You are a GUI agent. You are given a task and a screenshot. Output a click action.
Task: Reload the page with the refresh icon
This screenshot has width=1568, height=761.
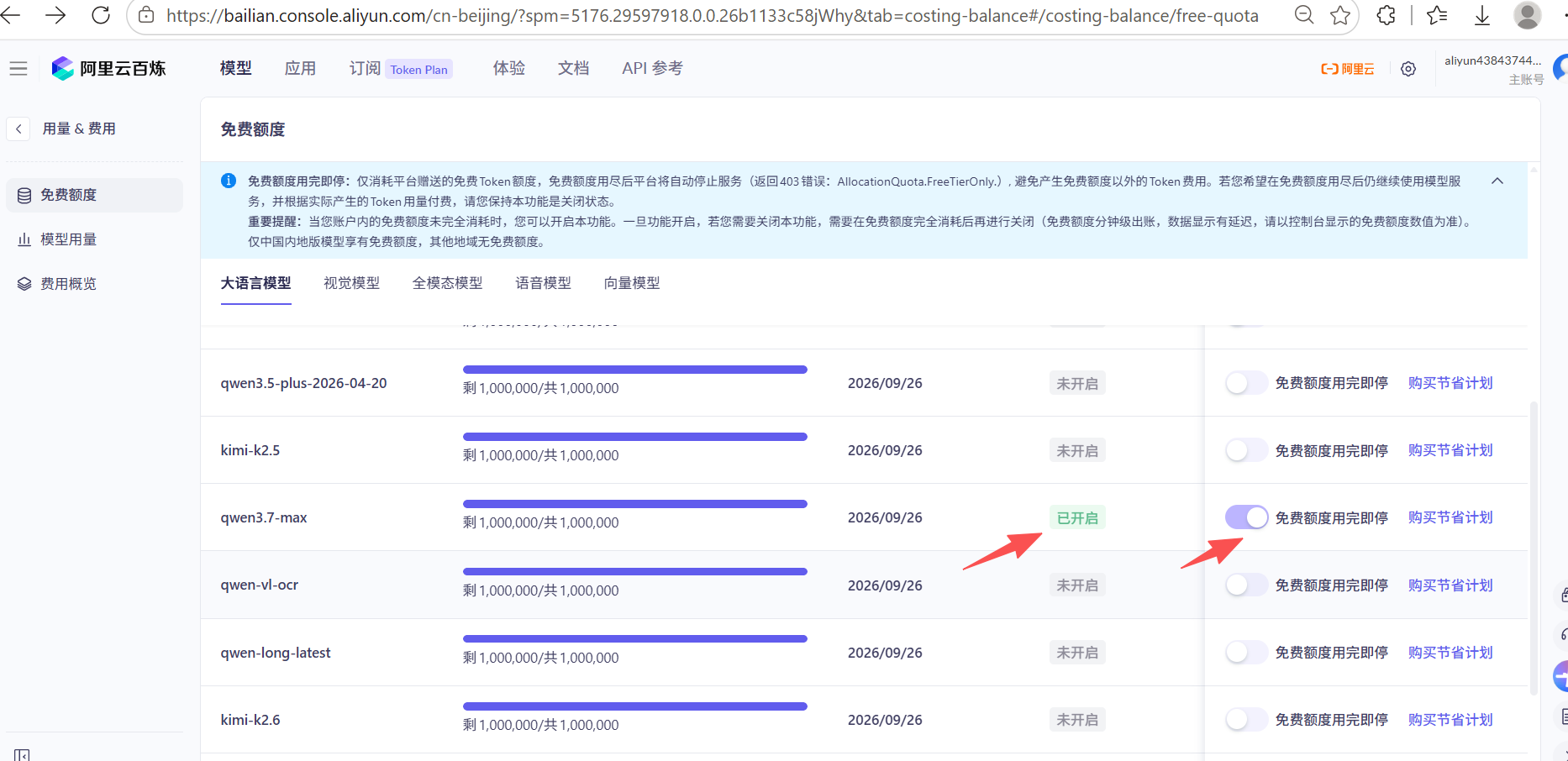[101, 15]
